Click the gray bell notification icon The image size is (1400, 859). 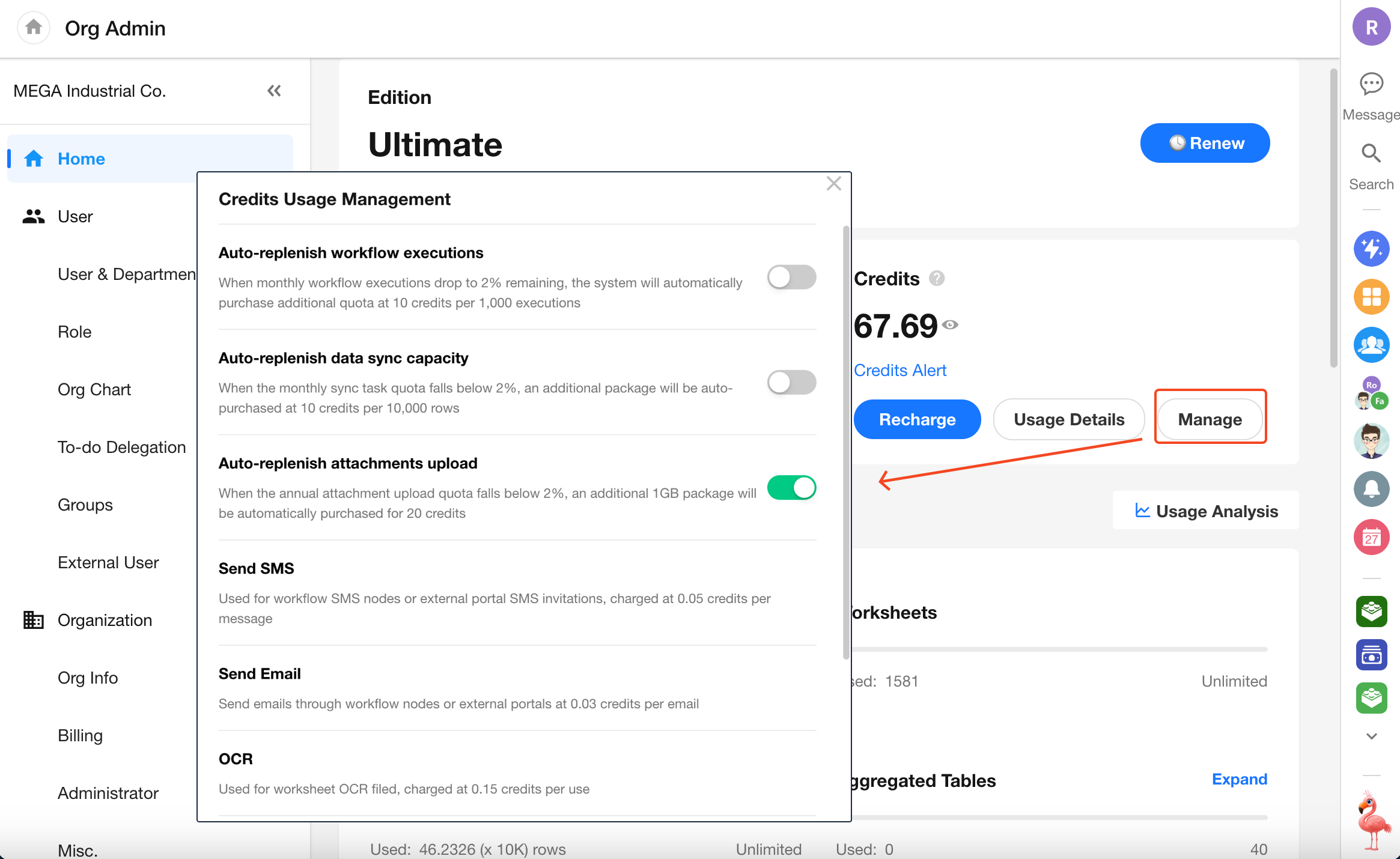1371,489
